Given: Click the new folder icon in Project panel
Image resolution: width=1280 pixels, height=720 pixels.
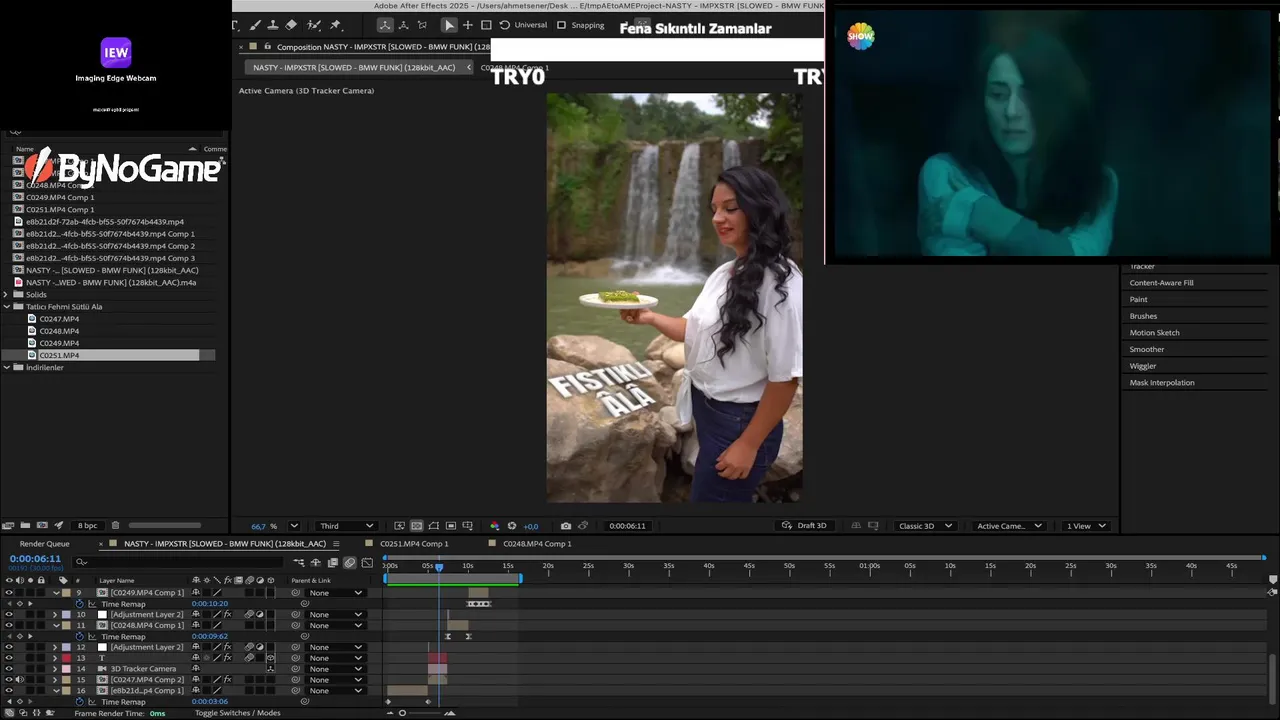Looking at the screenshot, I should tap(25, 526).
